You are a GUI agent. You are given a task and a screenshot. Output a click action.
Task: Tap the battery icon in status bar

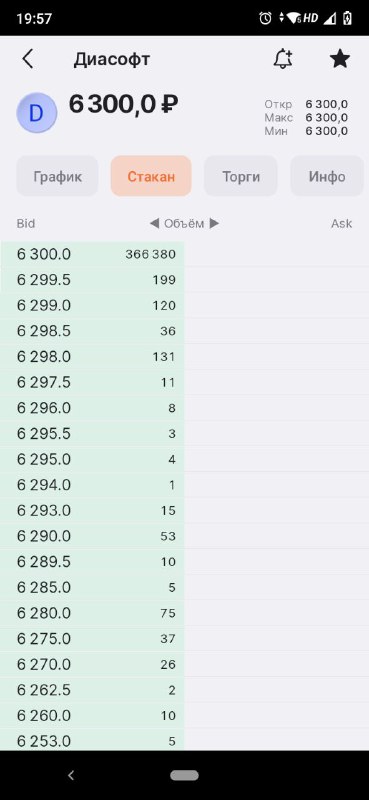348,19
